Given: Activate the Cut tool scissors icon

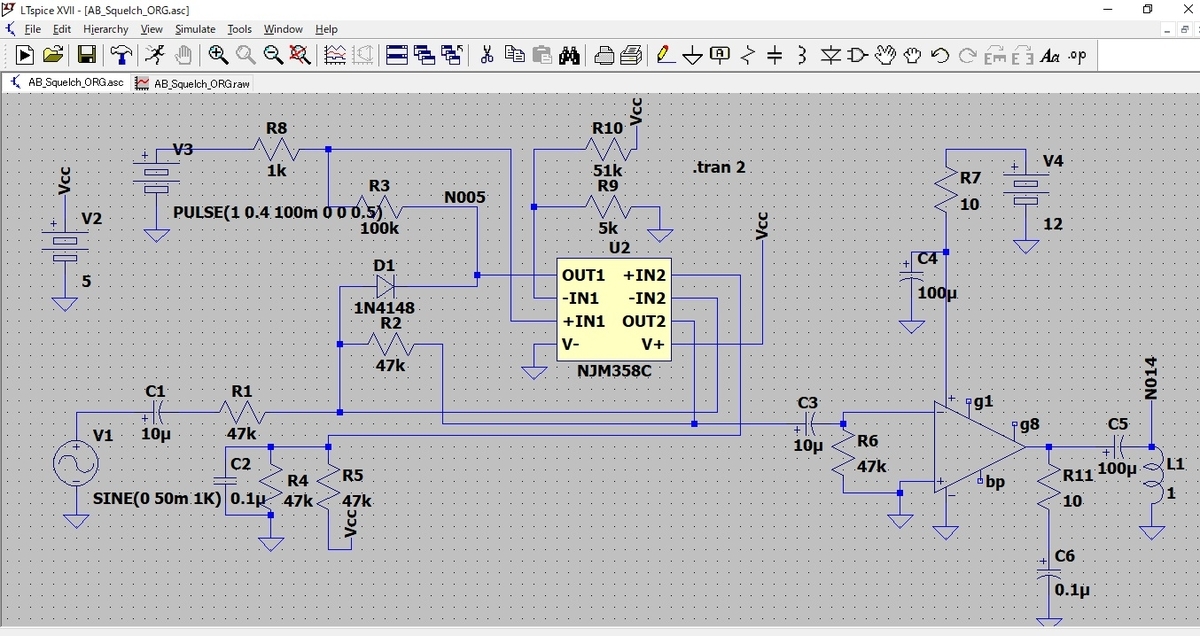Looking at the screenshot, I should click(x=485, y=55).
